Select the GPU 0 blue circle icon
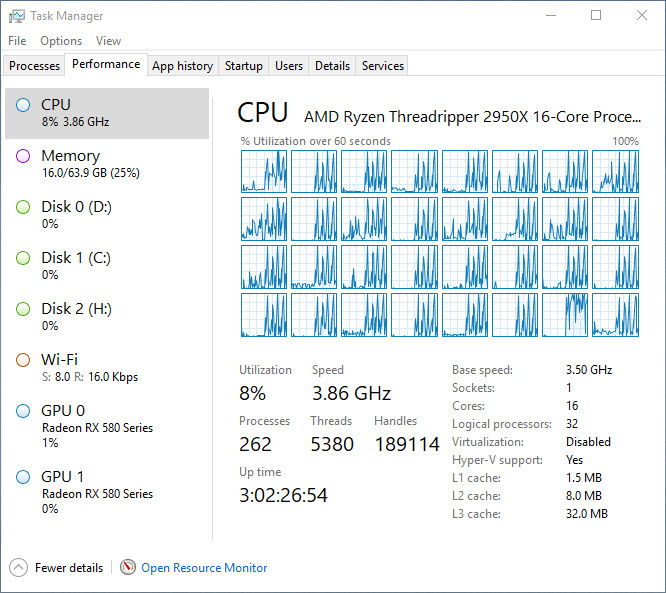Viewport: 666px width, 593px height. 23,411
